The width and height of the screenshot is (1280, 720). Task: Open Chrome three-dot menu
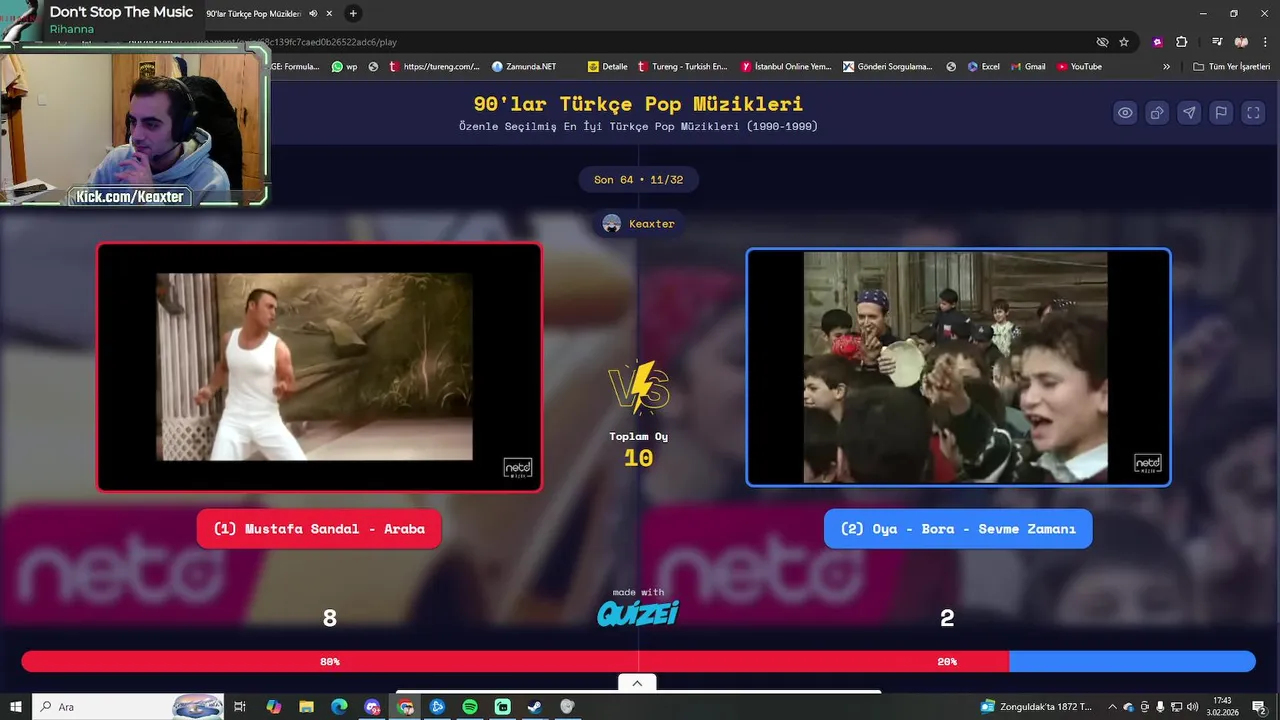[1265, 42]
